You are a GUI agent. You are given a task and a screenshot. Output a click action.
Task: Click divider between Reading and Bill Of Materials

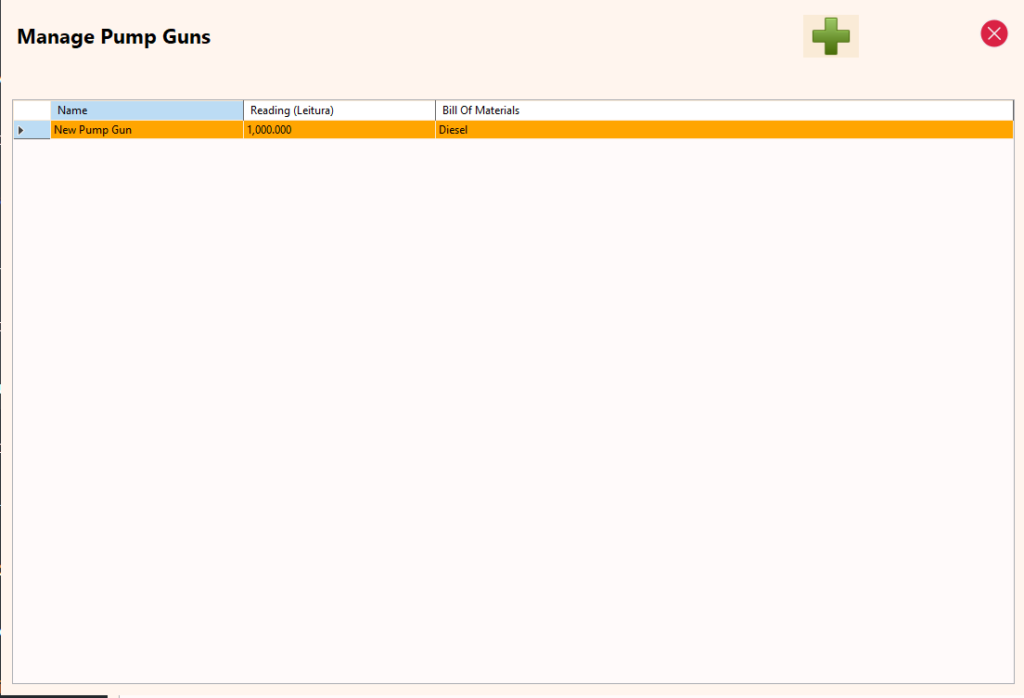pyautogui.click(x=436, y=110)
